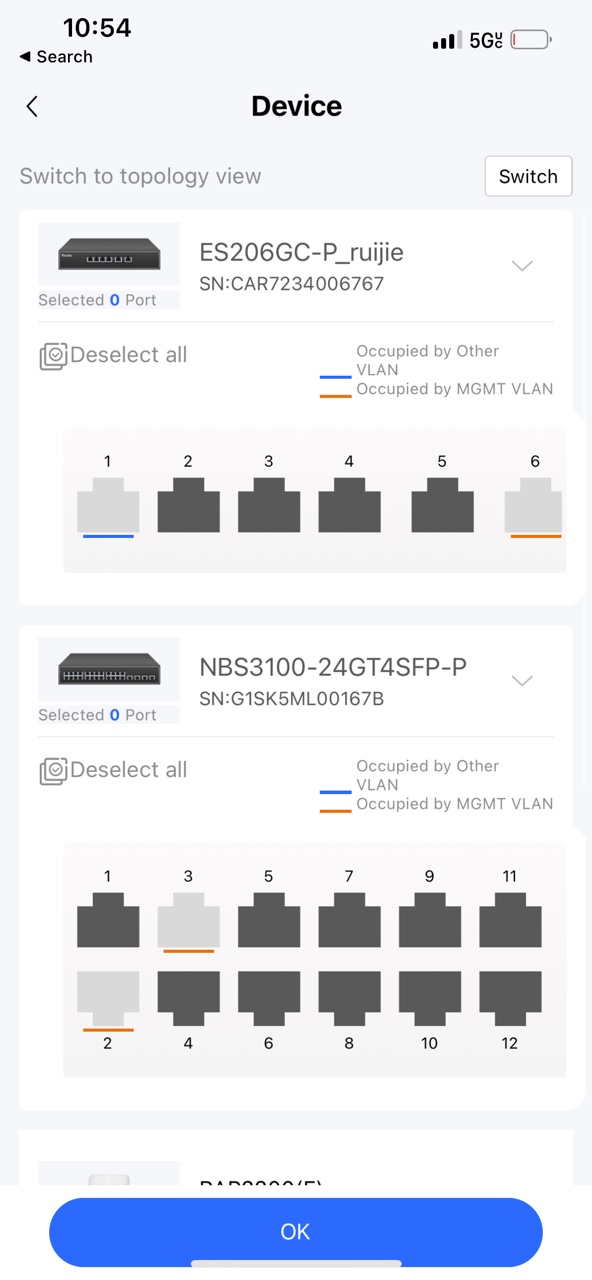Collapse the ES206GC-P_ruijie device card
Image resolution: width=592 pixels, height=1280 pixels.
coord(522,266)
